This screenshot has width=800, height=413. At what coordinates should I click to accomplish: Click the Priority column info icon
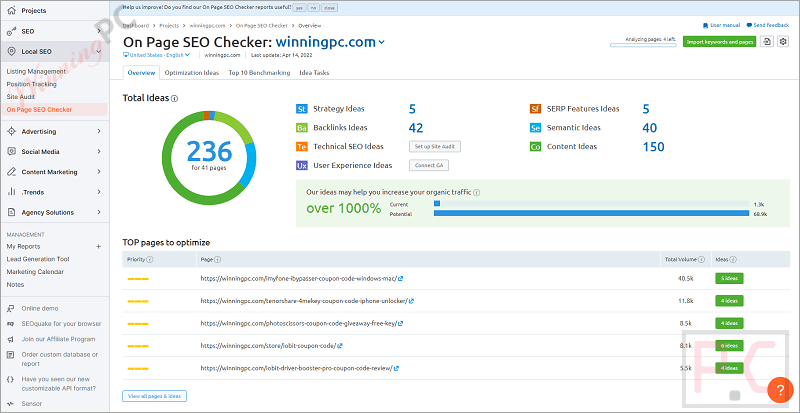point(149,259)
